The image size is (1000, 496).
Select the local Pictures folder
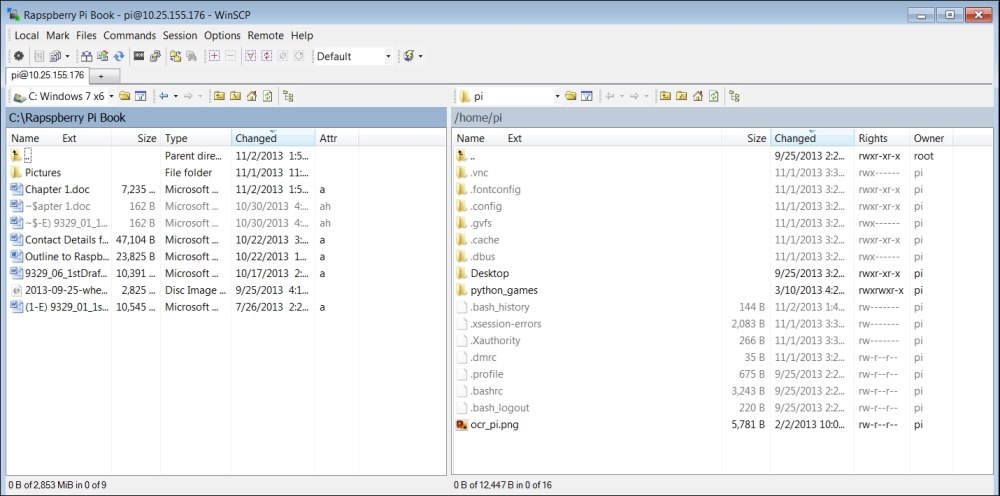43,173
